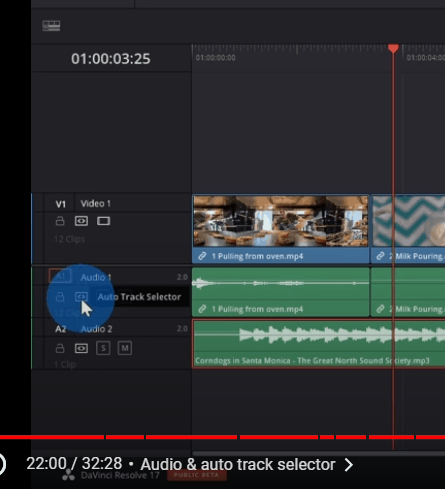The width and height of the screenshot is (445, 489).
Task: Select the A2 track destination control
Action: (x=61, y=329)
